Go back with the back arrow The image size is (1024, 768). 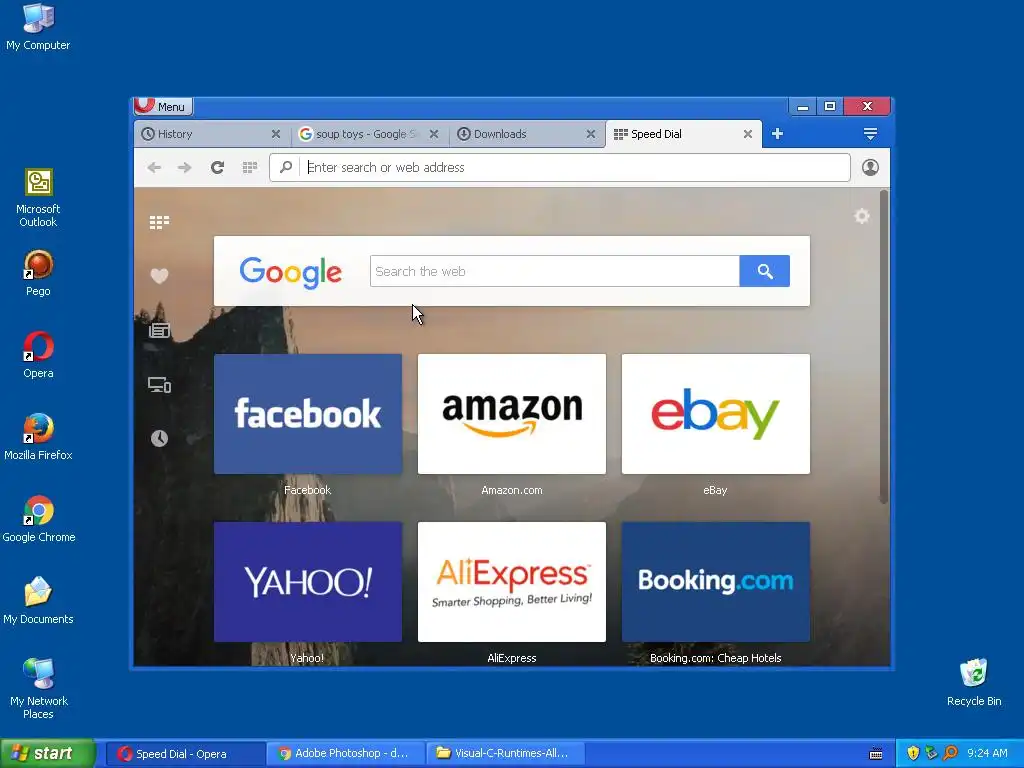(154, 168)
